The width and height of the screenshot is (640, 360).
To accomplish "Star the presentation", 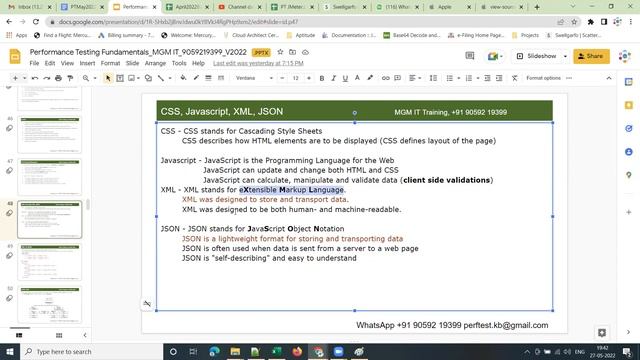I will pyautogui.click(x=280, y=52).
